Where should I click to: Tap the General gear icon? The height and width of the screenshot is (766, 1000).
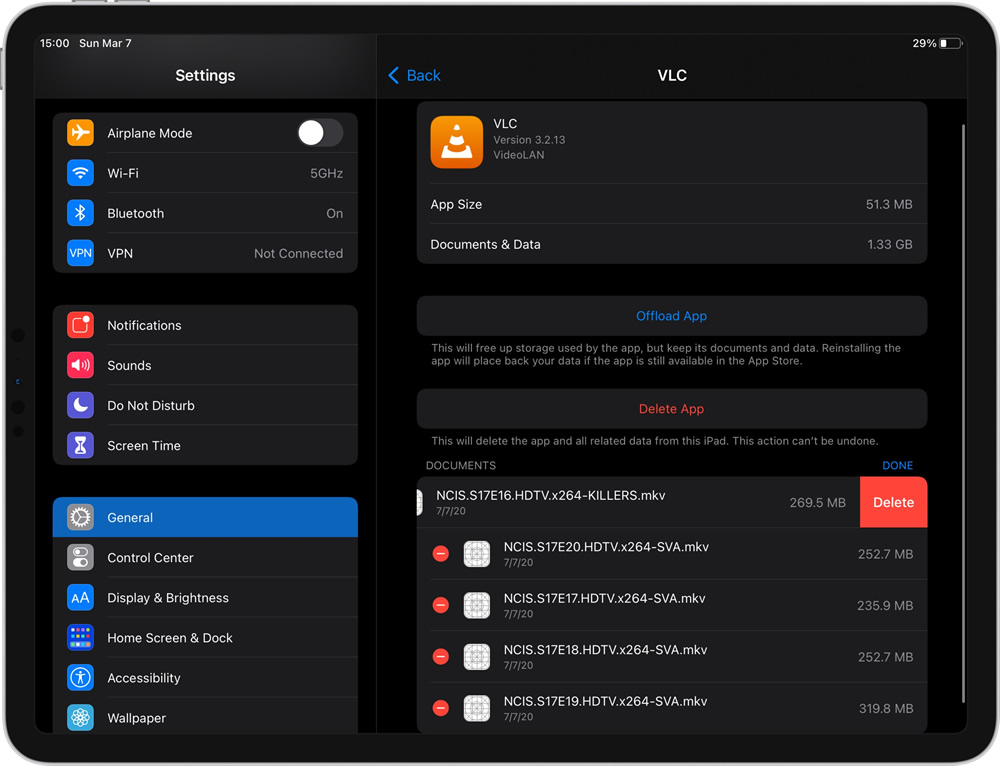80,517
